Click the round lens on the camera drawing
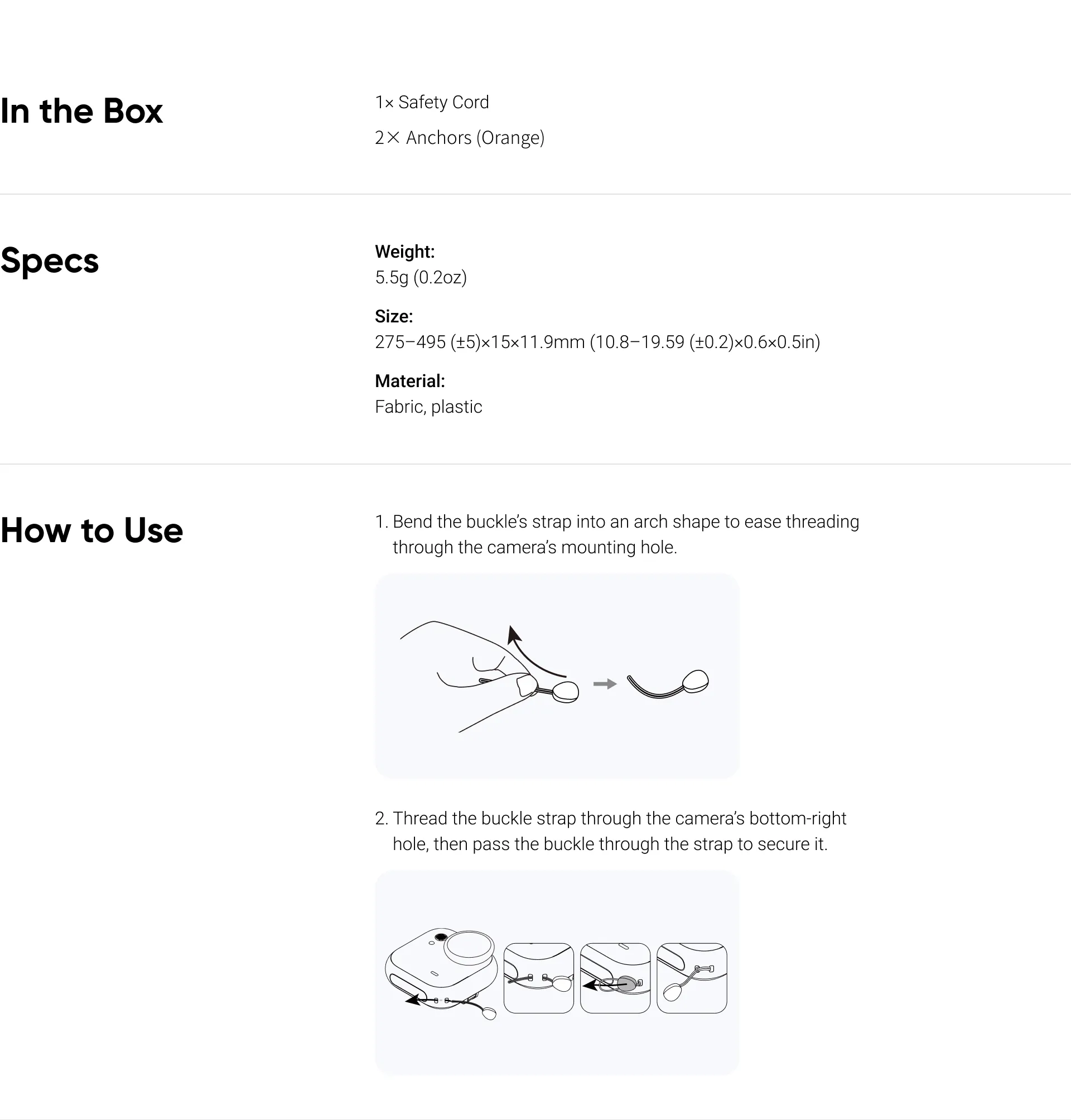The image size is (1071, 1120). click(x=469, y=945)
